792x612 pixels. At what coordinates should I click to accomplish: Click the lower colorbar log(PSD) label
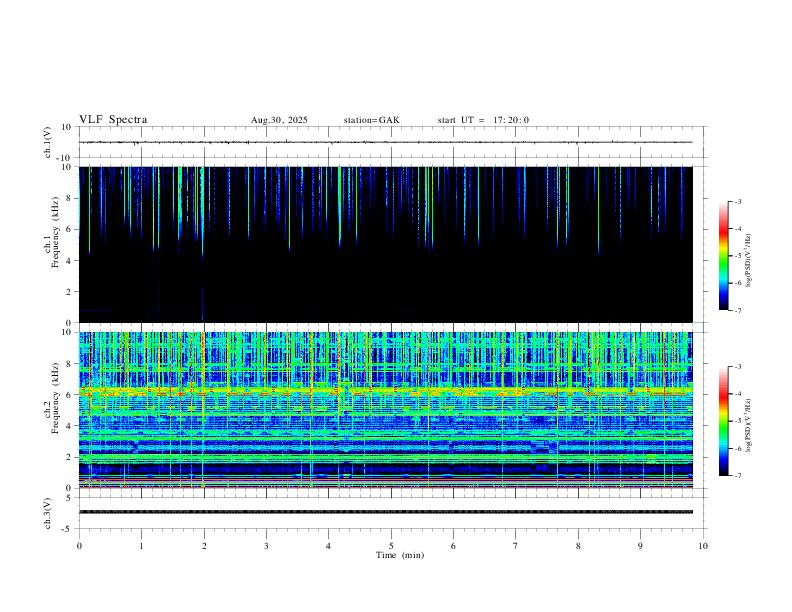[748, 425]
